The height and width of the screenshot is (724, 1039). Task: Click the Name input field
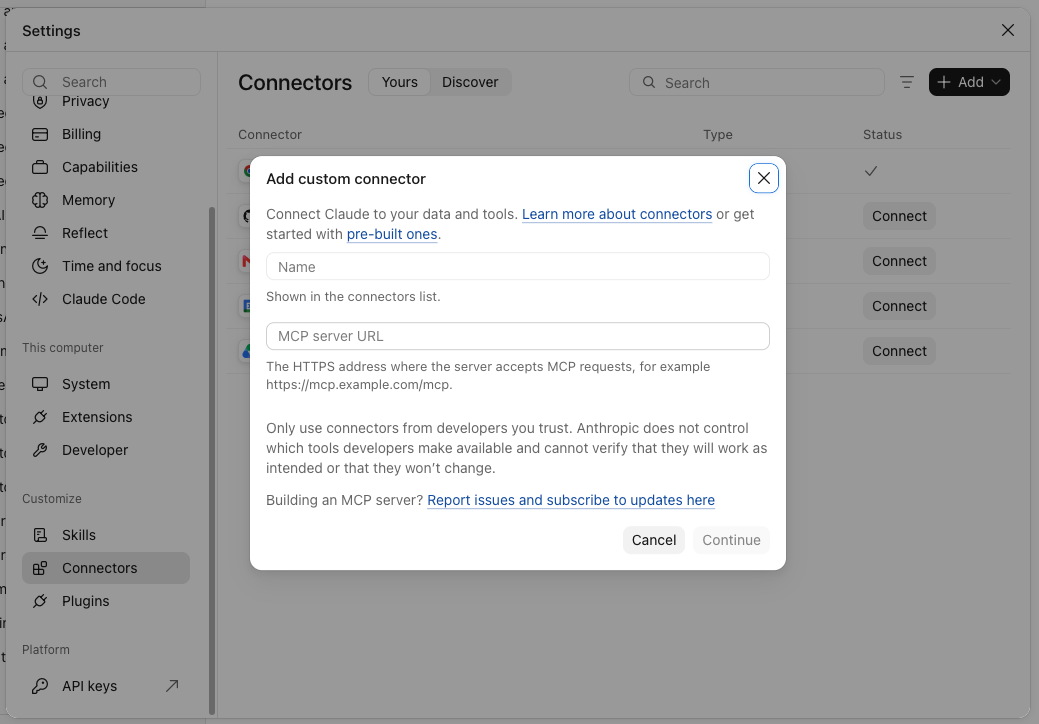(518, 266)
